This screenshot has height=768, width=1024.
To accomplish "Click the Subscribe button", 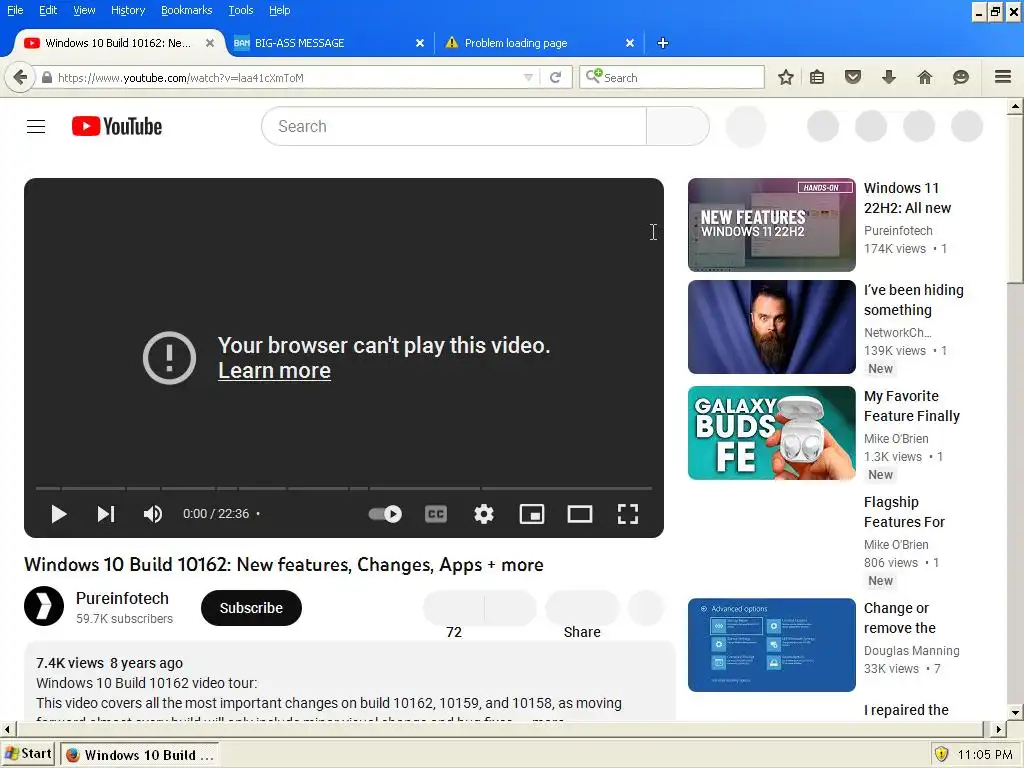I will (251, 608).
